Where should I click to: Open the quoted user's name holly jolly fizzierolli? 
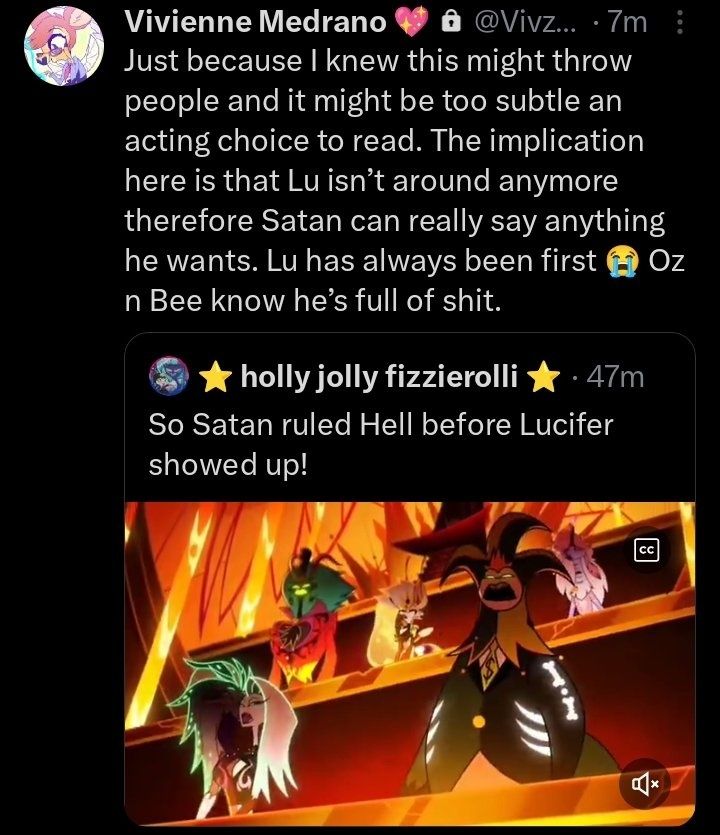(379, 376)
